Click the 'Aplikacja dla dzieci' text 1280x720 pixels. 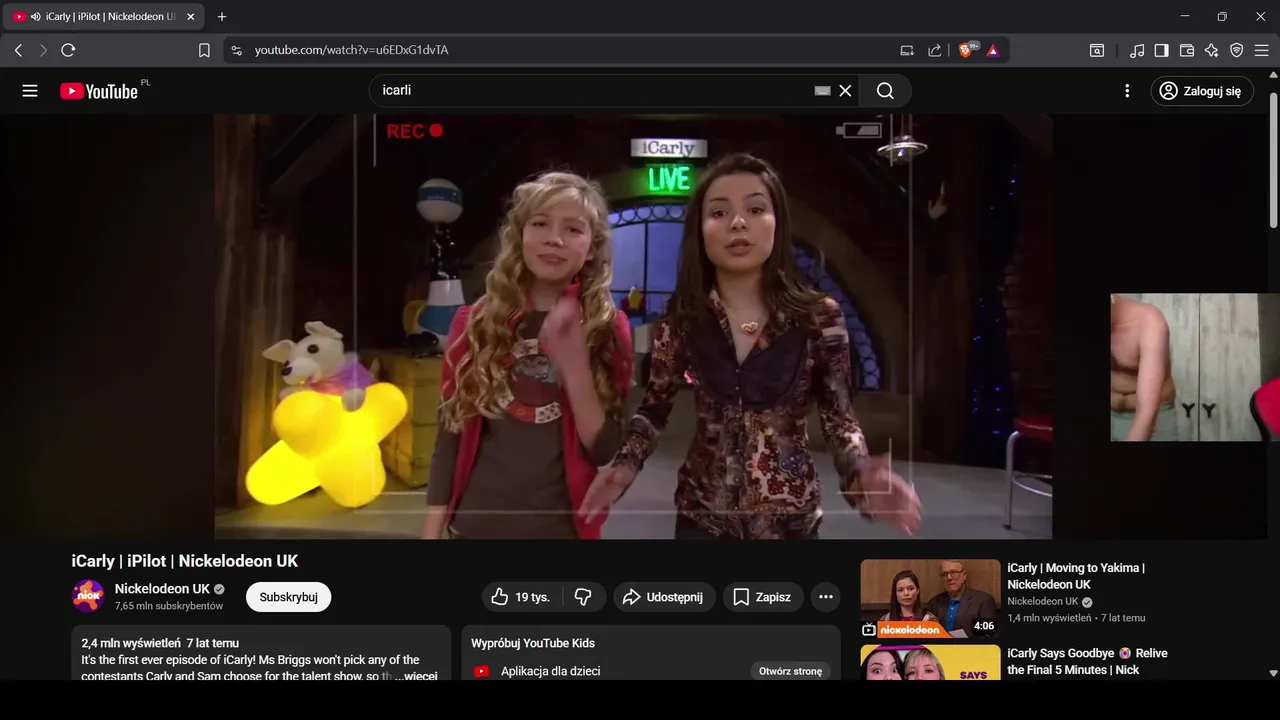tap(551, 671)
